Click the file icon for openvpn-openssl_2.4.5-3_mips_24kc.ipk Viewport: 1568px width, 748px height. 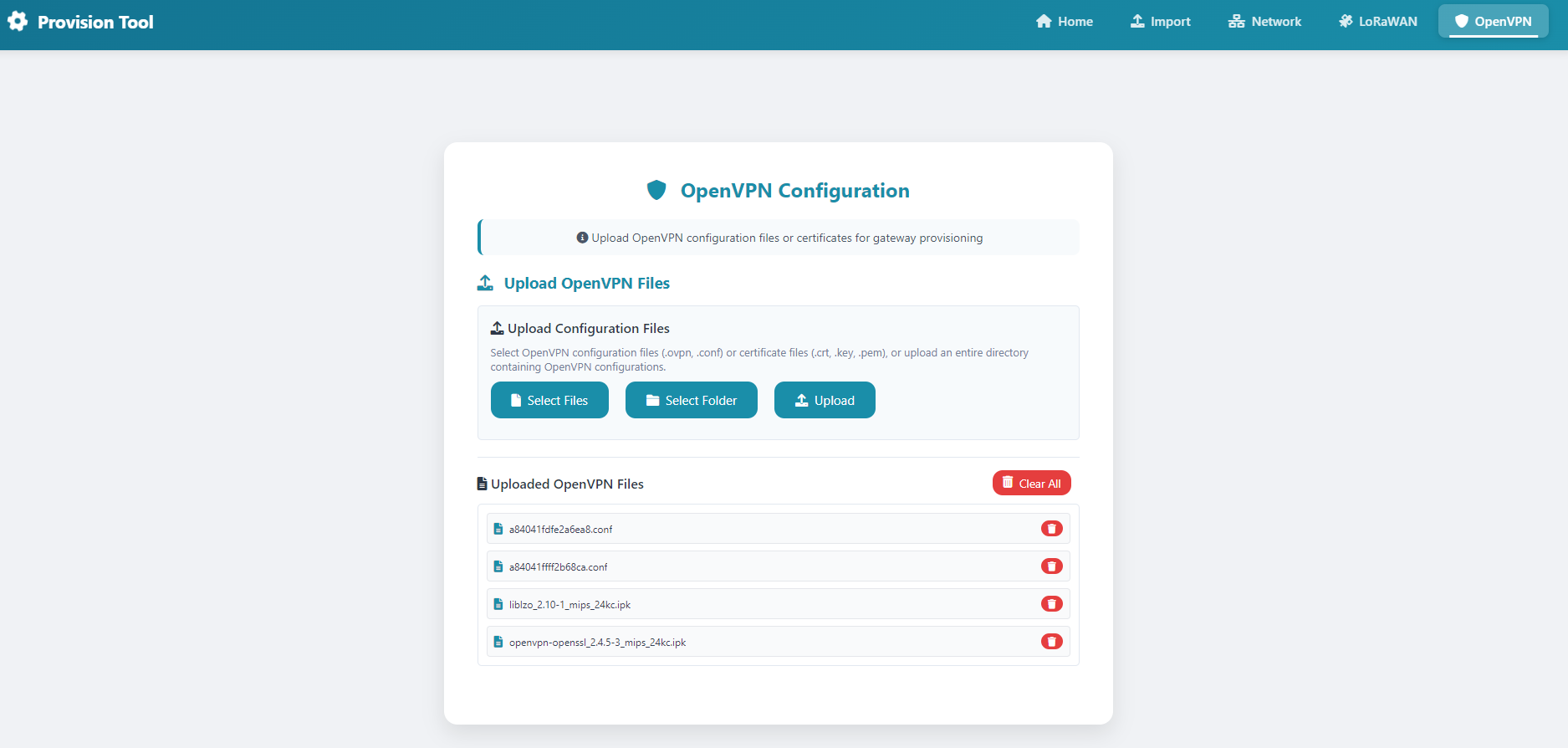pos(498,642)
